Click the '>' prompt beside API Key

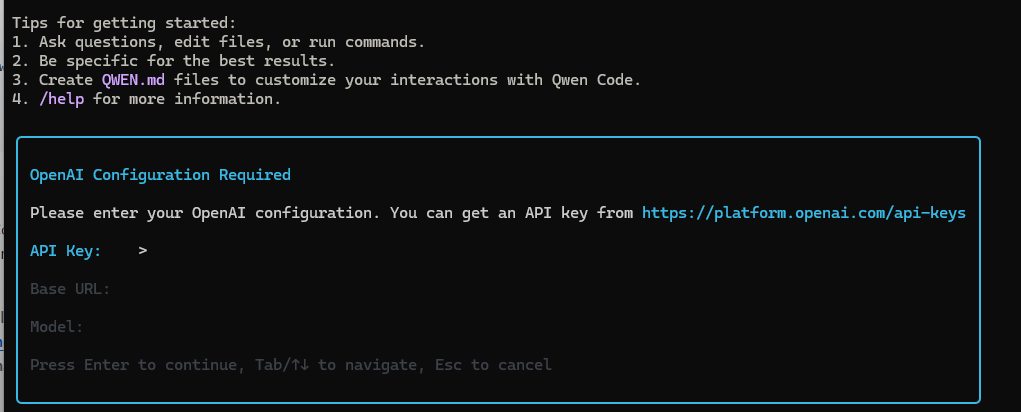(144, 251)
